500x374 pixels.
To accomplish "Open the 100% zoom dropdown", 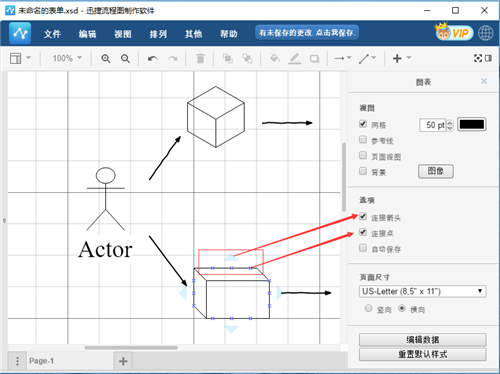I will click(67, 58).
